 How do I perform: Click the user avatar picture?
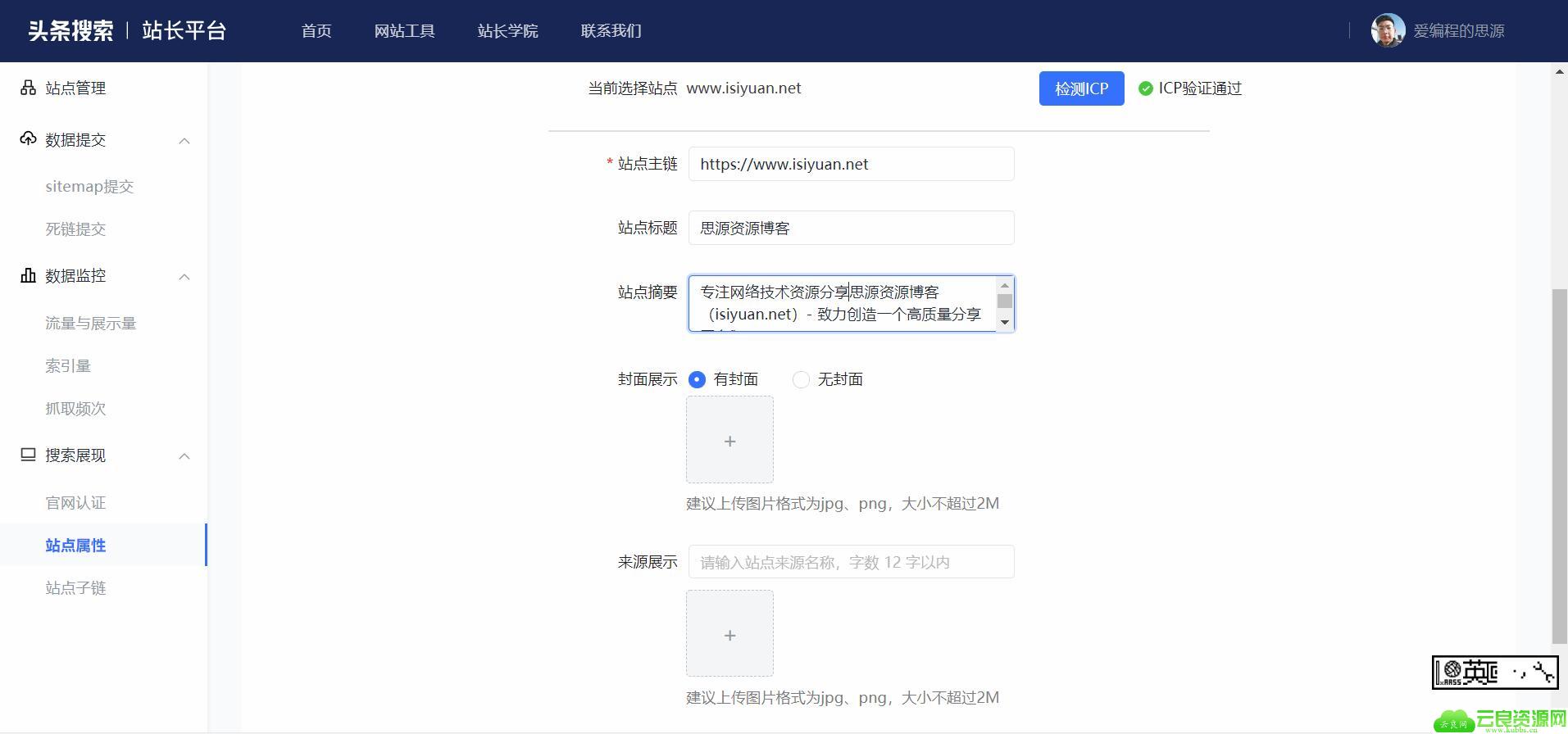(x=1388, y=31)
